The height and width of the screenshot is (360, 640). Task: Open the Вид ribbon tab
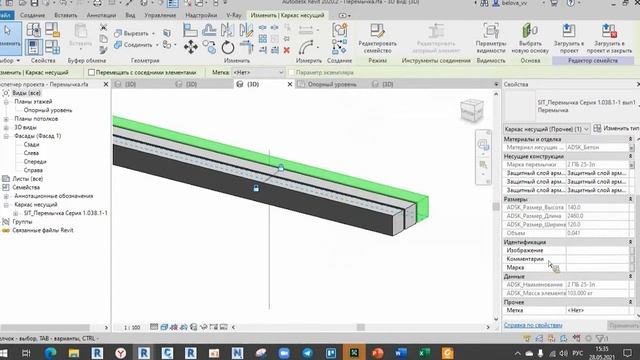[x=130, y=15]
